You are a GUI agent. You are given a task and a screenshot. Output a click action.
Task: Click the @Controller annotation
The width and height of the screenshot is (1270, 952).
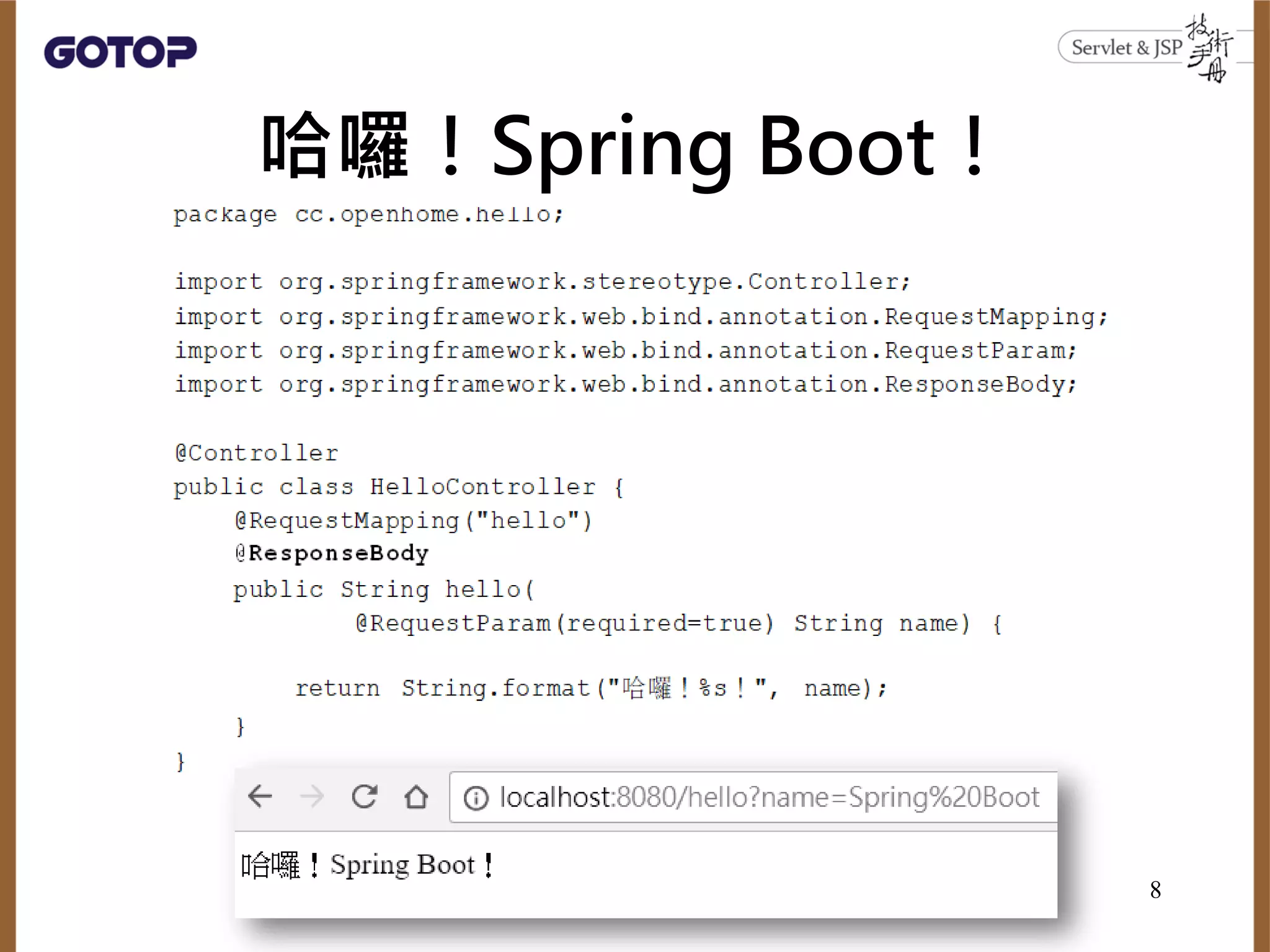[257, 452]
